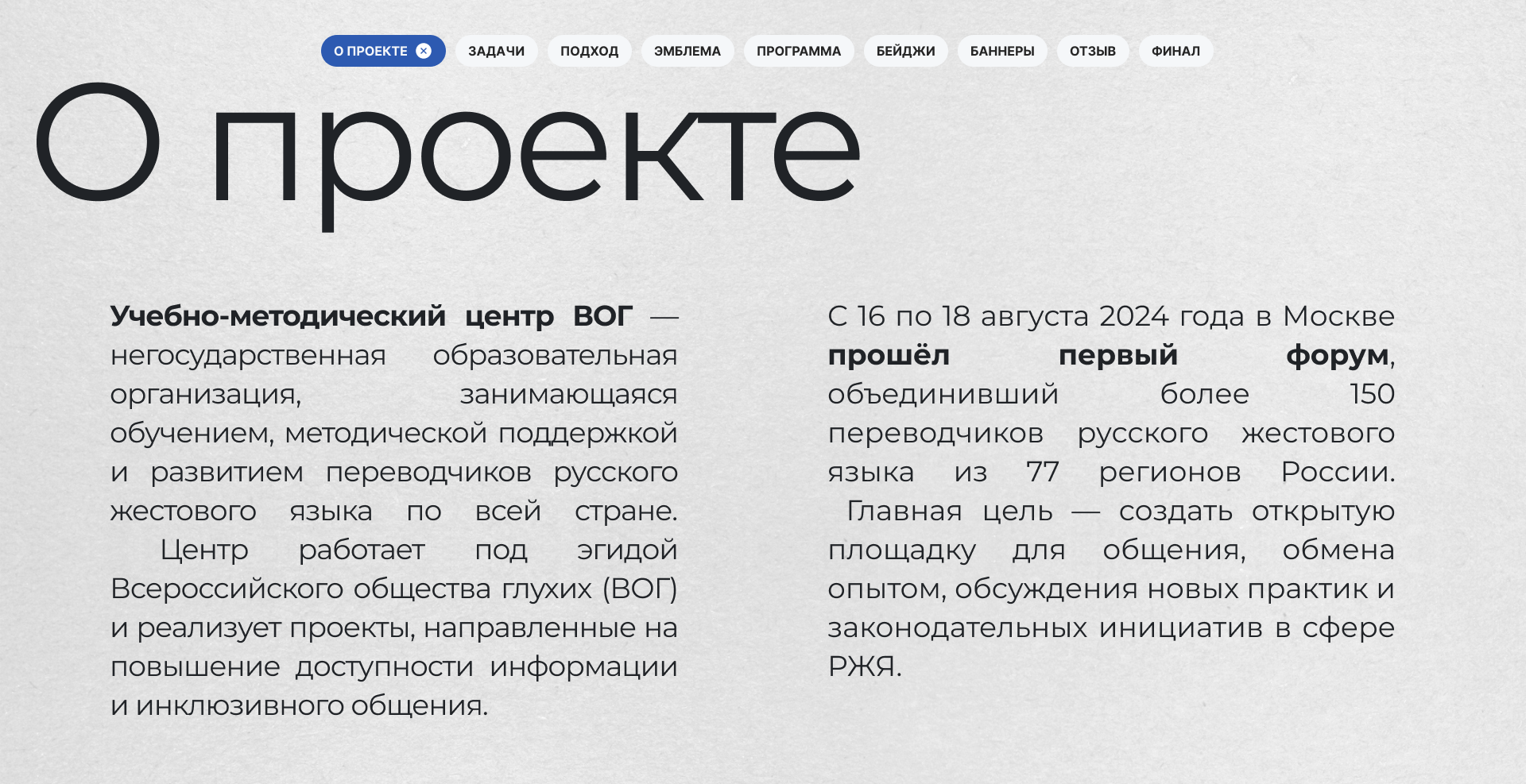Viewport: 1526px width, 784px height.
Task: Open the ЗАДАЧИ section
Action: [496, 51]
